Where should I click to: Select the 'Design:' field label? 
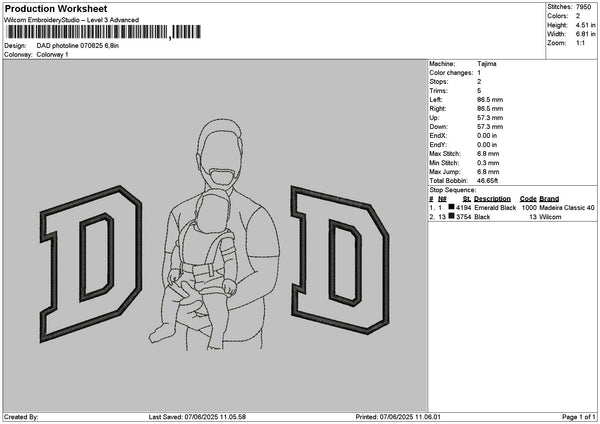(x=15, y=46)
